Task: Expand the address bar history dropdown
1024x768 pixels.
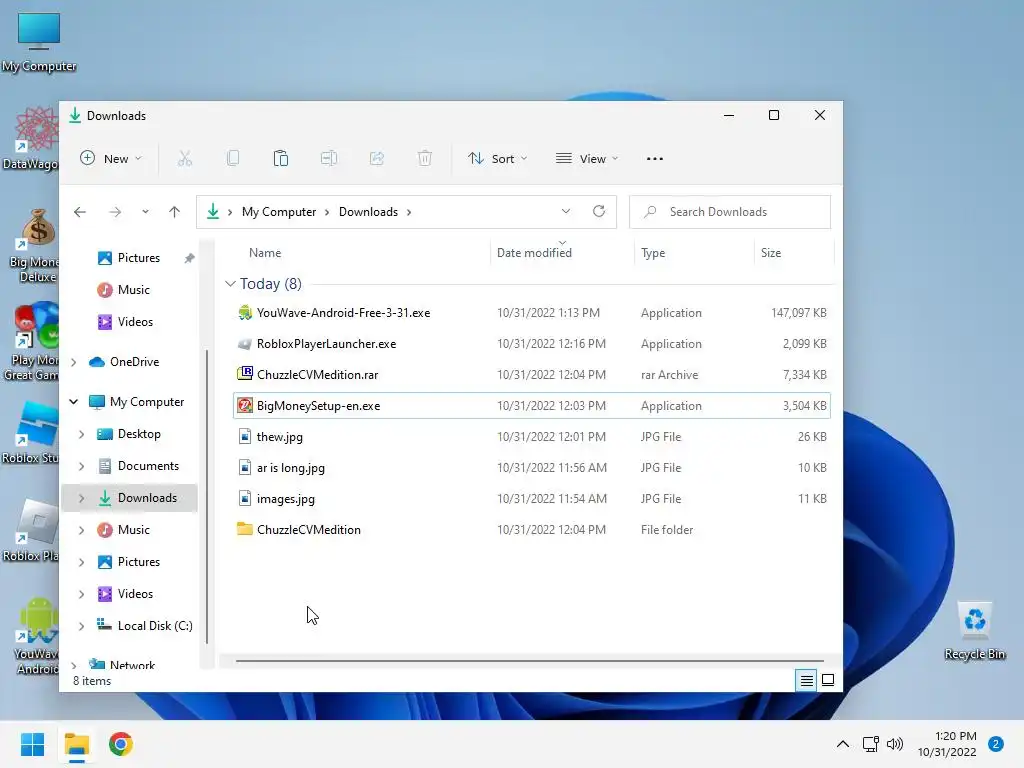Action: pos(566,212)
